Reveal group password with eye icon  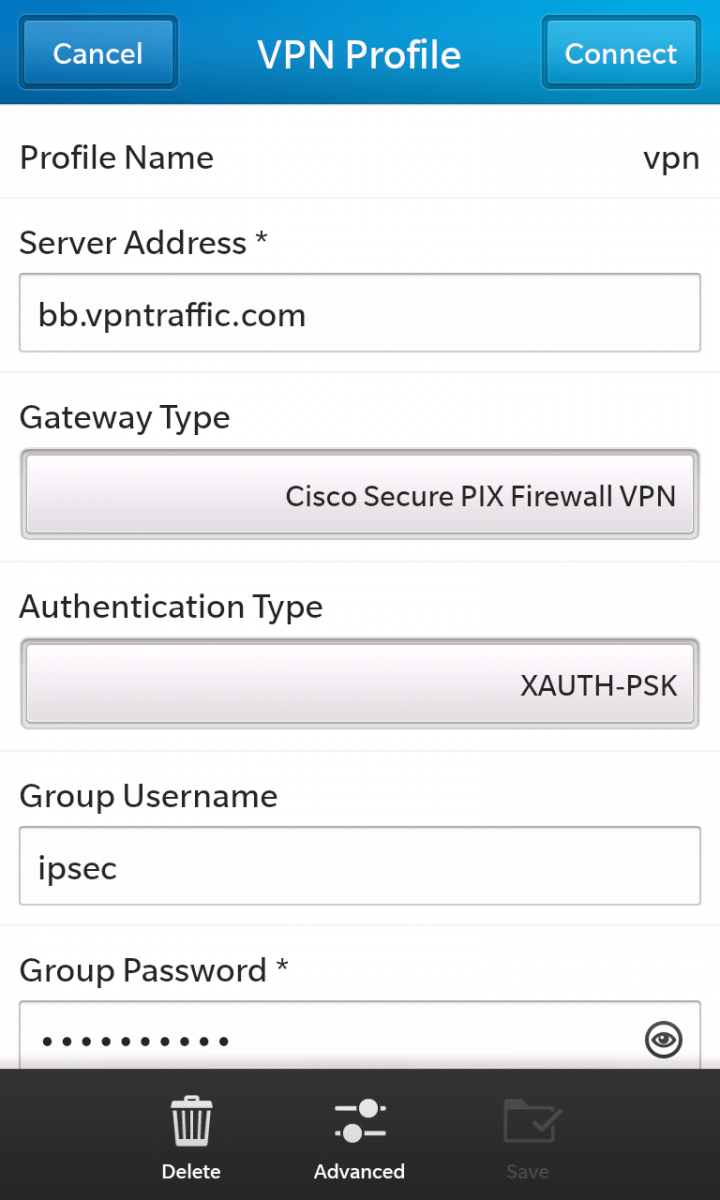click(663, 1040)
